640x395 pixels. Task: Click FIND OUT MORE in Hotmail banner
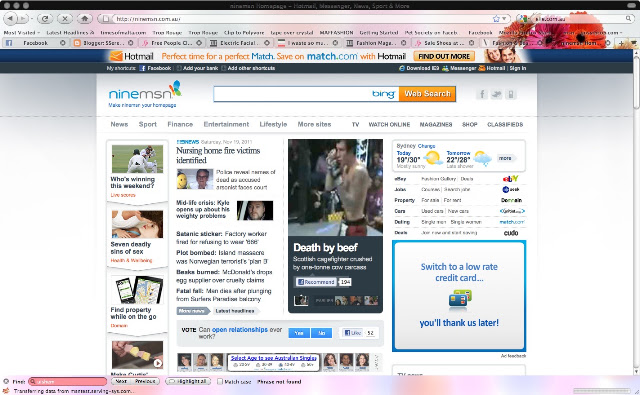444,56
